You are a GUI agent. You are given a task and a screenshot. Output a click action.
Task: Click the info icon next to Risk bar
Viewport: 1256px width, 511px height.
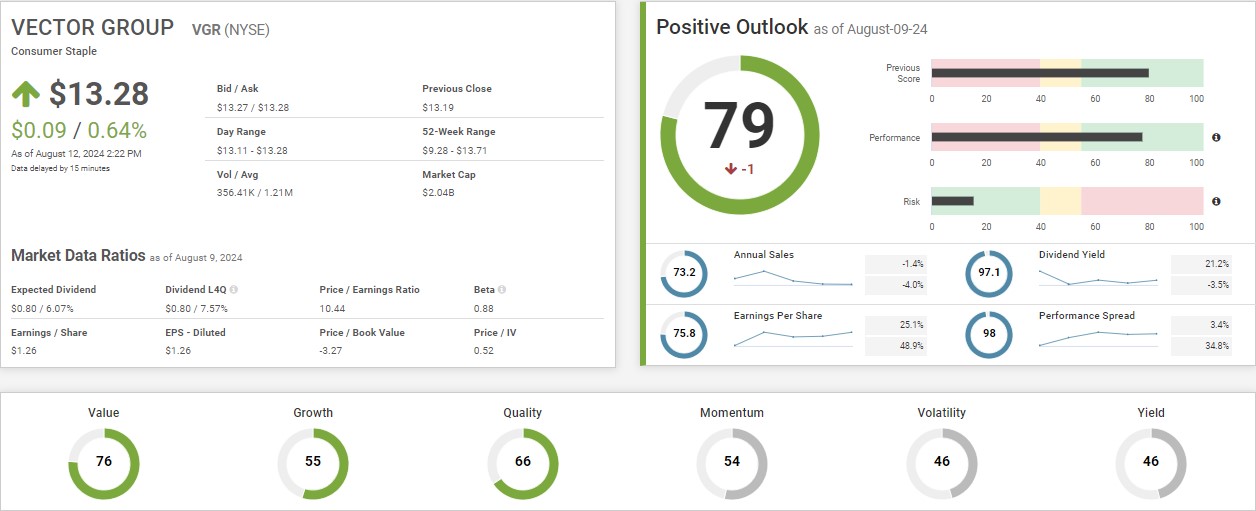[1216, 201]
